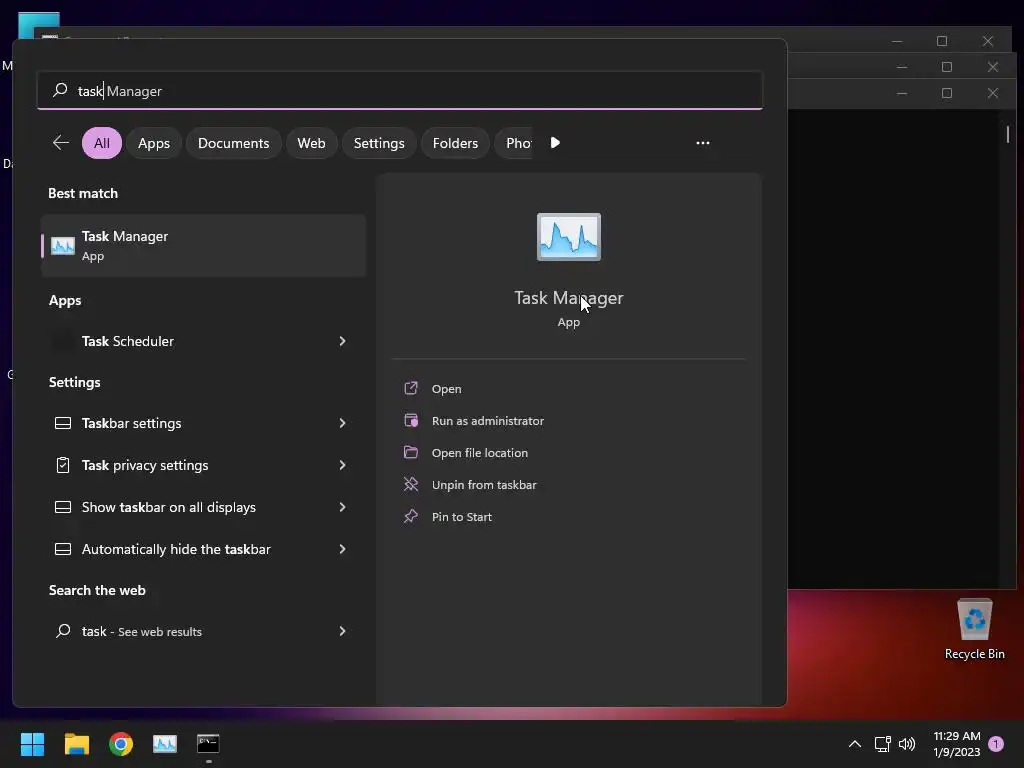Open File Explorer from the taskbar
Viewport: 1024px width, 768px height.
click(76, 744)
